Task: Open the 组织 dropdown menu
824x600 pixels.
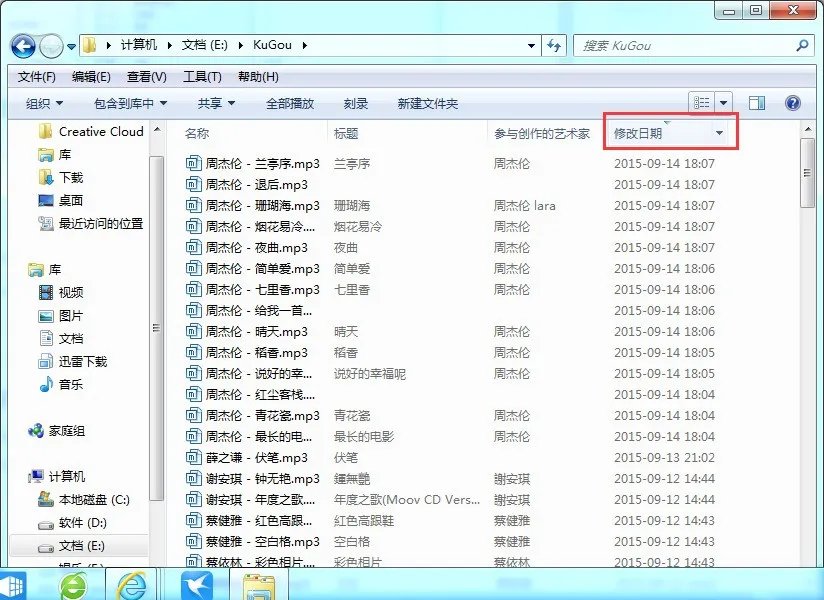Action: pos(42,101)
